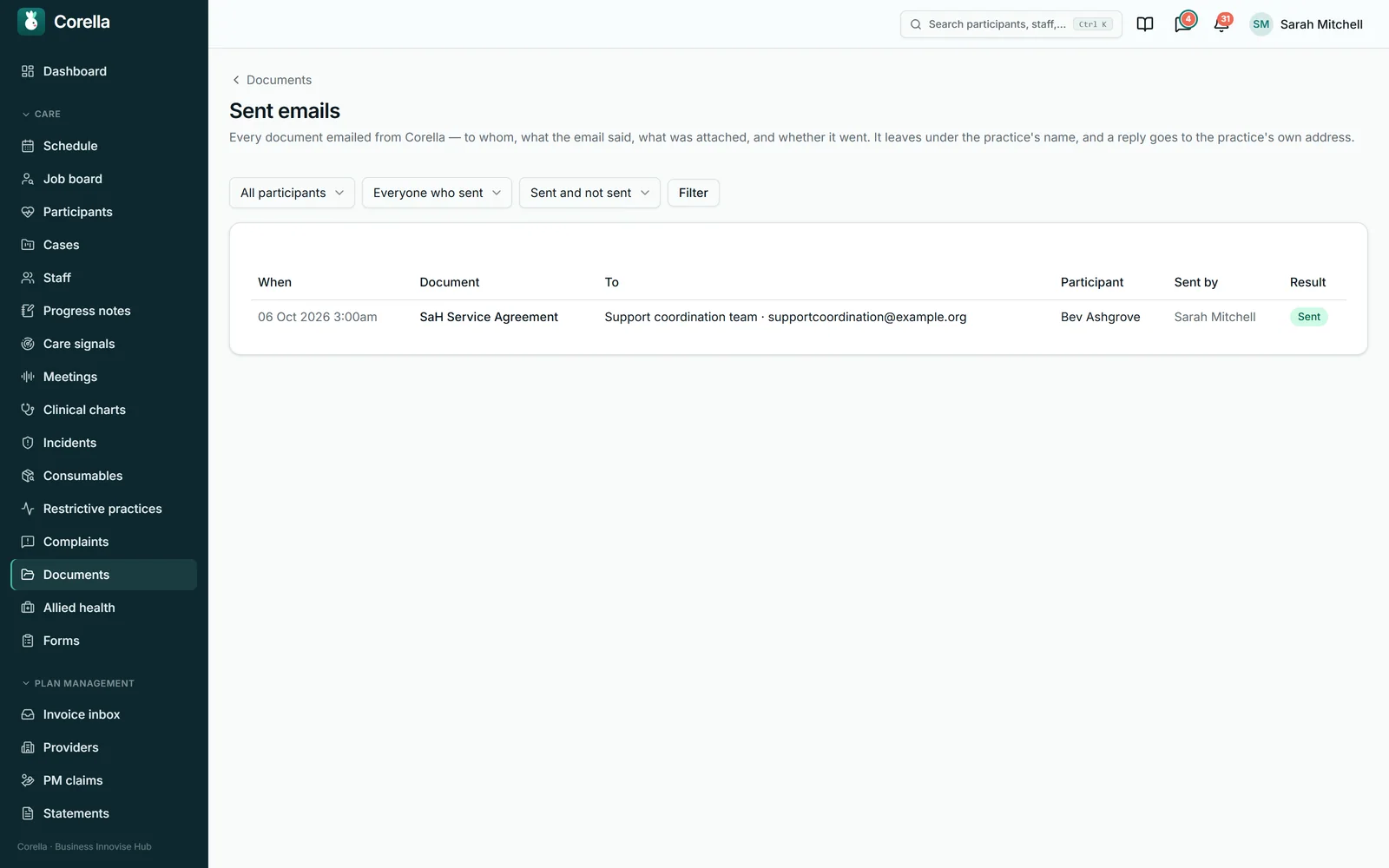Click the Clinical charts stethoscope icon
The height and width of the screenshot is (868, 1389).
28,410
